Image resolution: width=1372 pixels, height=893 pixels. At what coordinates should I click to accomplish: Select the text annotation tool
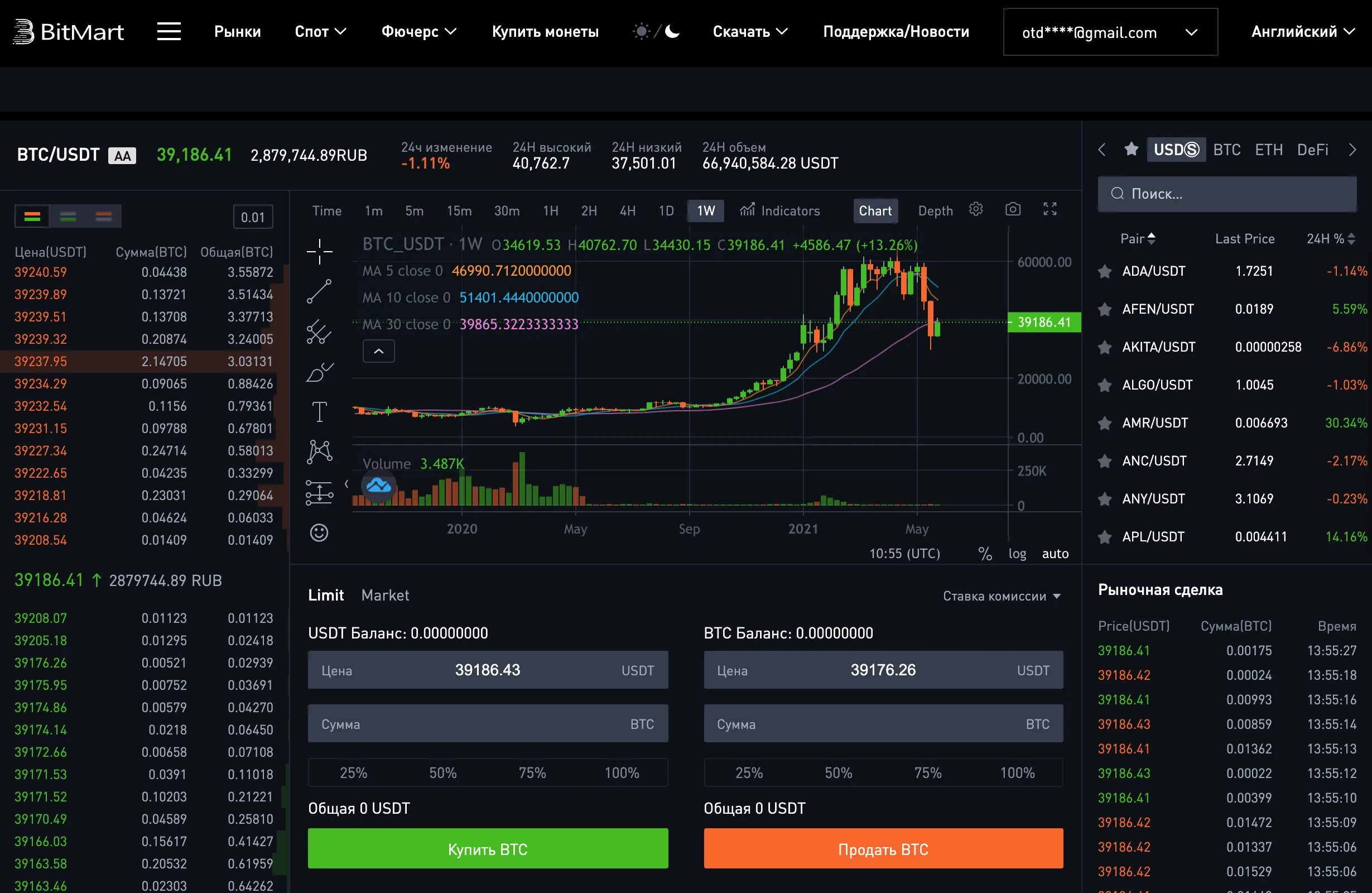[319, 412]
